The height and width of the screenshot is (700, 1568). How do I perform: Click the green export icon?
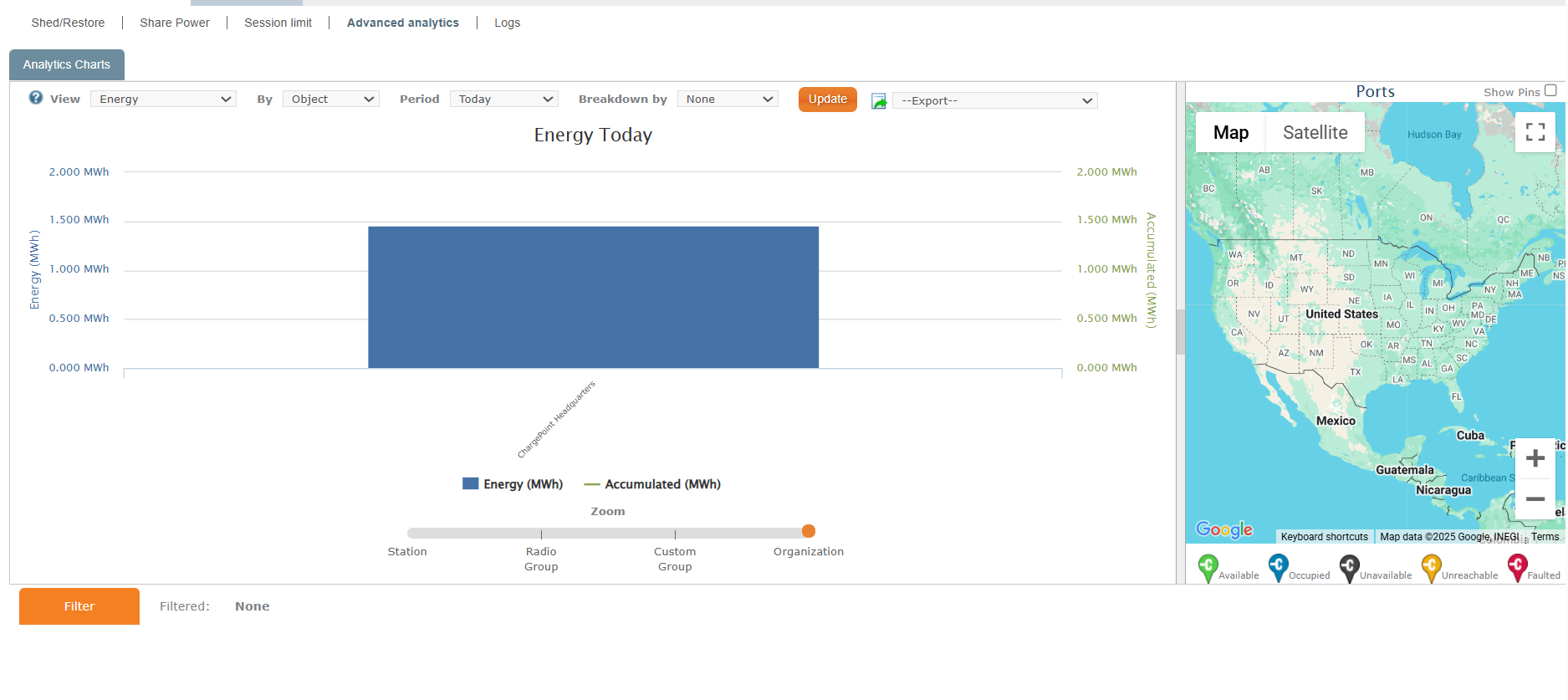879,101
